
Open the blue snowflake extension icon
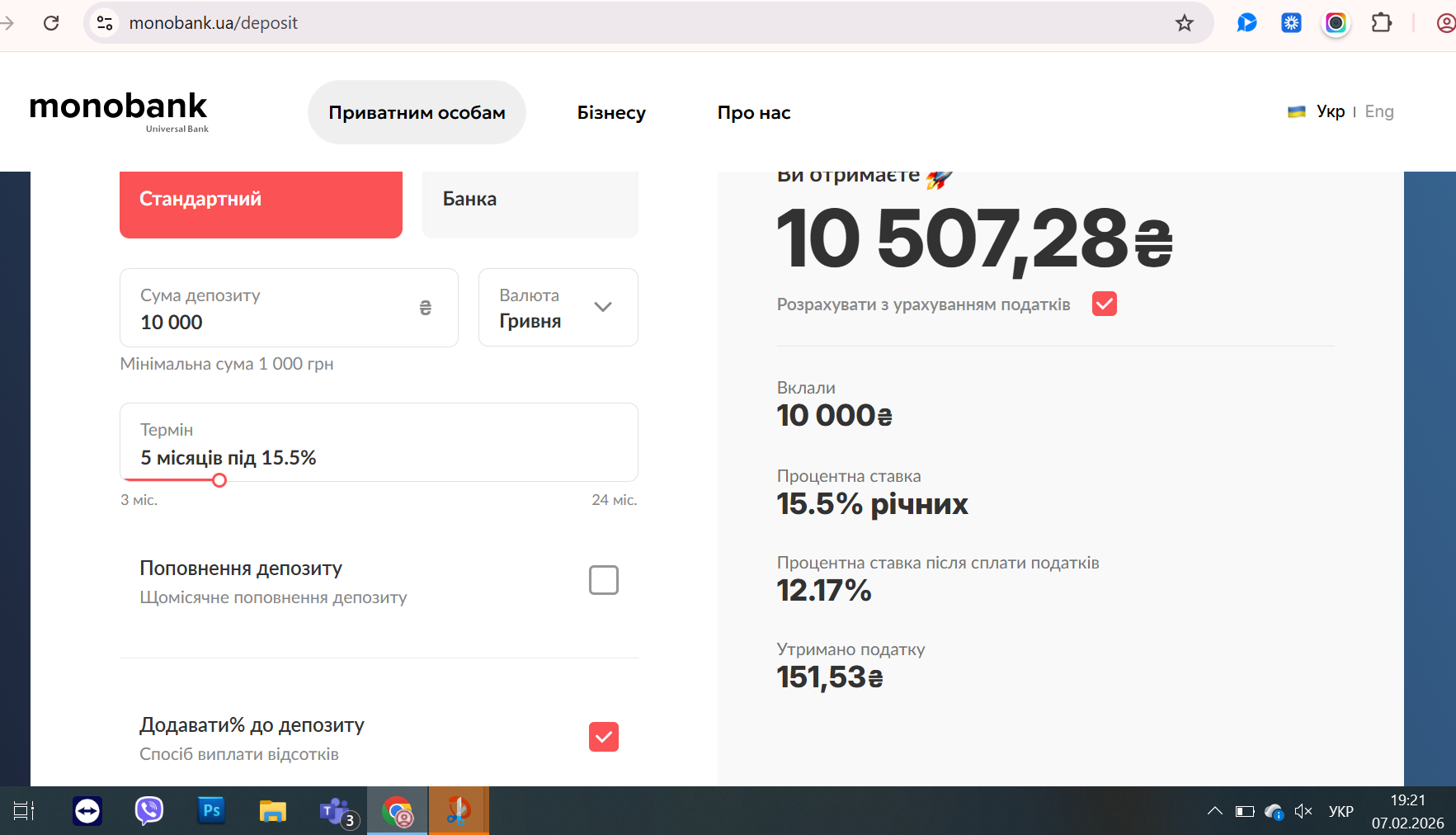coord(1291,23)
